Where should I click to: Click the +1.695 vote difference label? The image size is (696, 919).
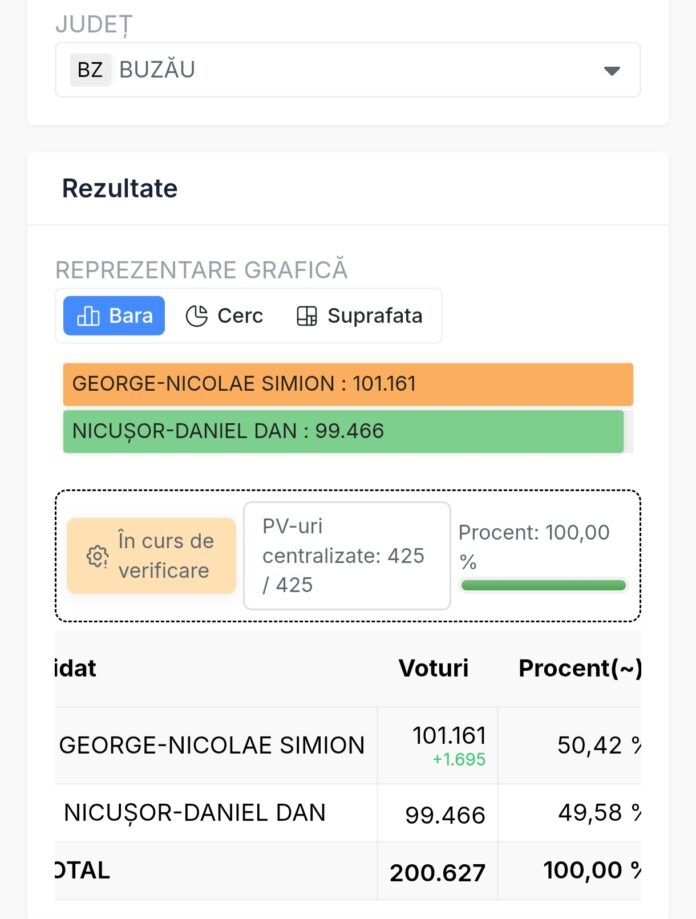point(459,760)
